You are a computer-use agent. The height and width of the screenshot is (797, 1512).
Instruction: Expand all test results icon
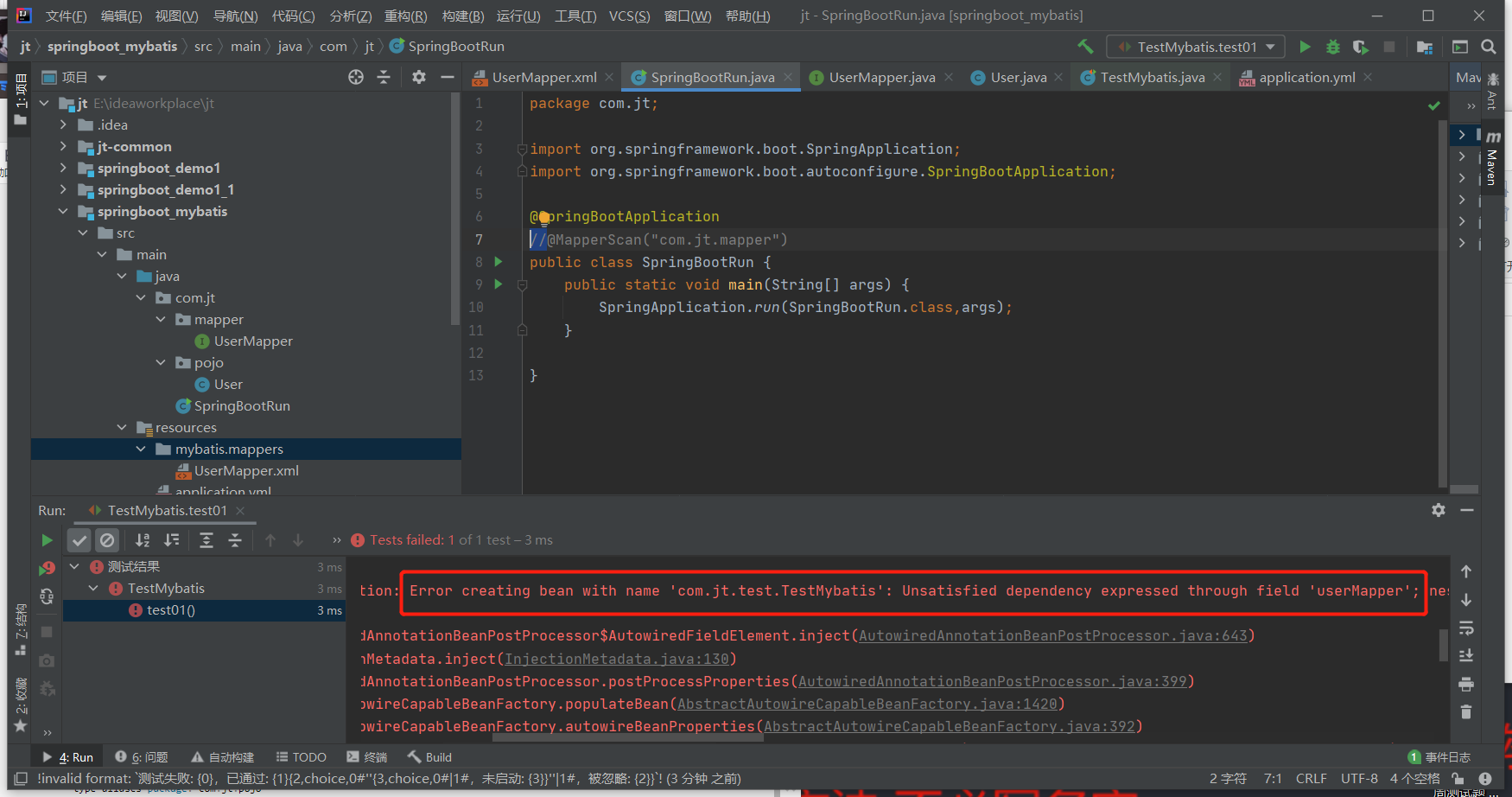tap(206, 540)
